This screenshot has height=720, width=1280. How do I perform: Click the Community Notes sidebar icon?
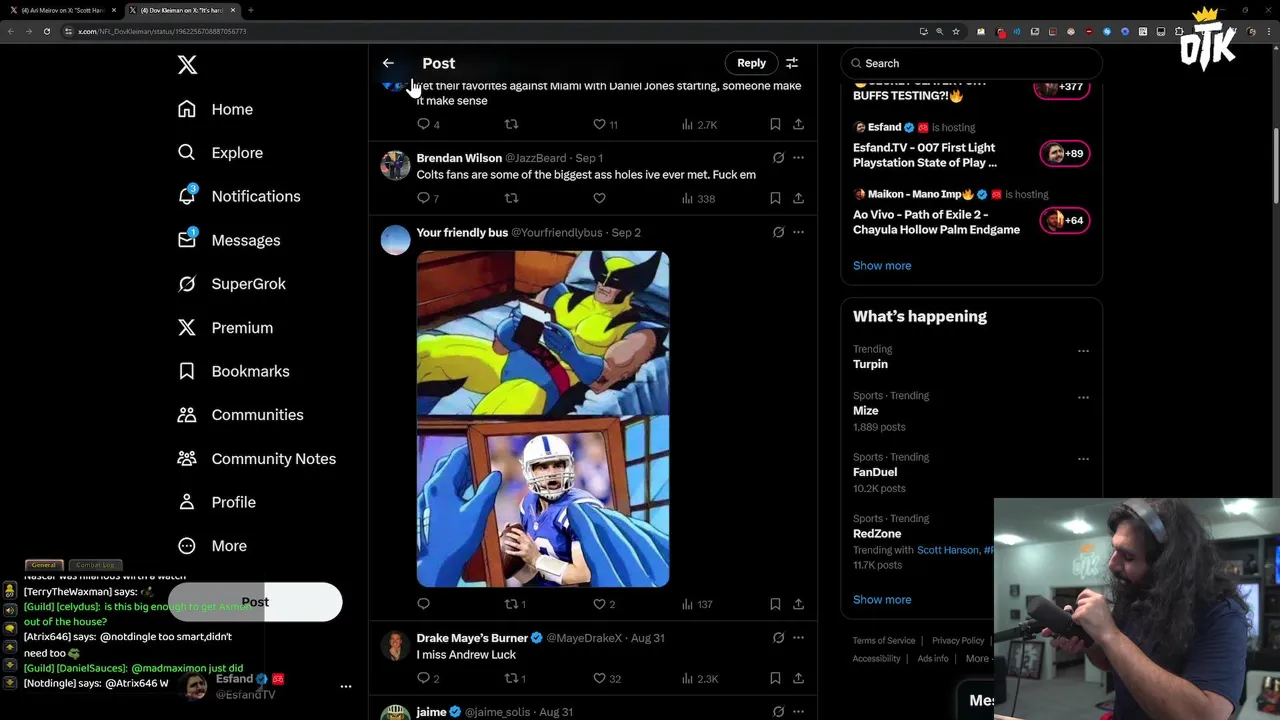[187, 458]
